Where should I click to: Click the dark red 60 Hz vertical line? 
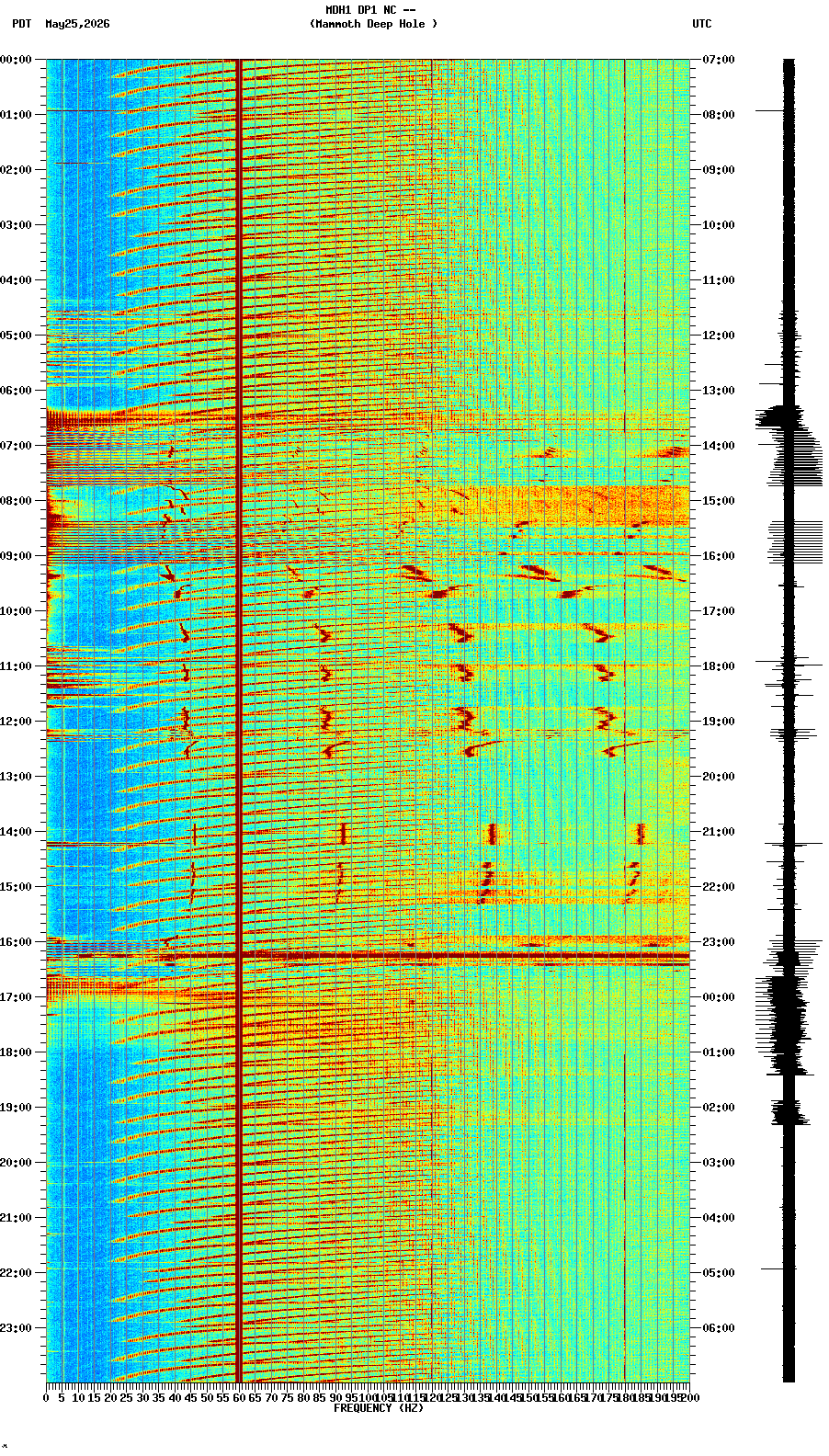point(239,721)
